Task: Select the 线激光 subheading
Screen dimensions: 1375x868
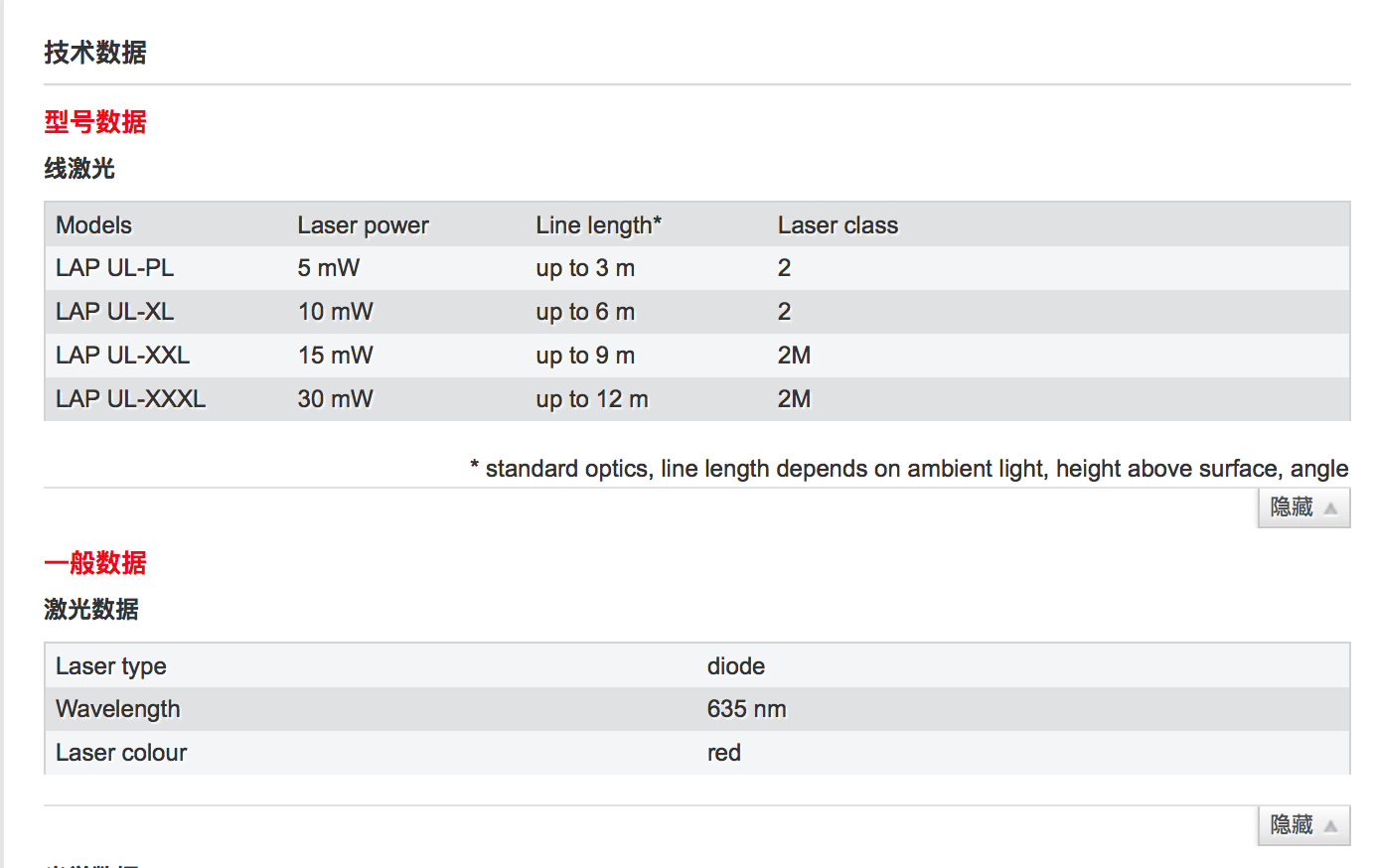Action: (x=79, y=169)
